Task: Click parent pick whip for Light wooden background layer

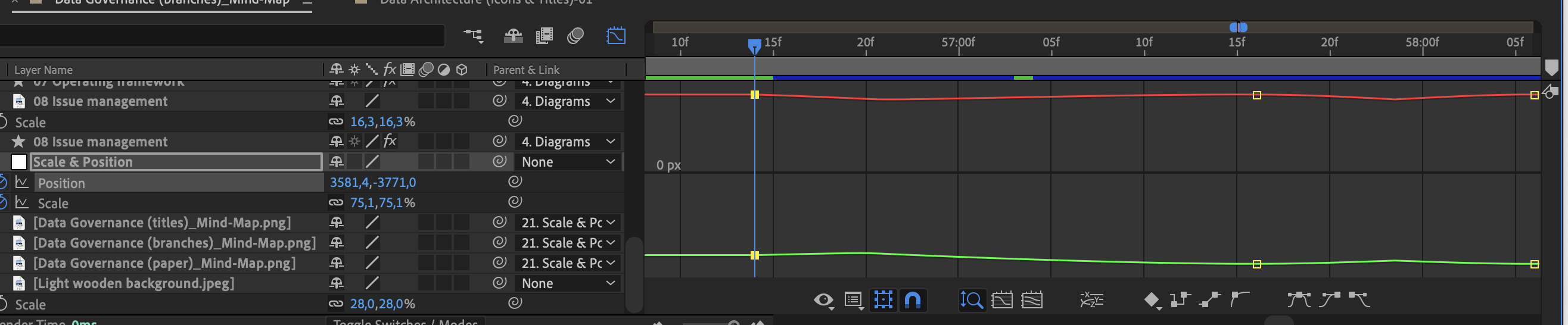Action: point(500,282)
